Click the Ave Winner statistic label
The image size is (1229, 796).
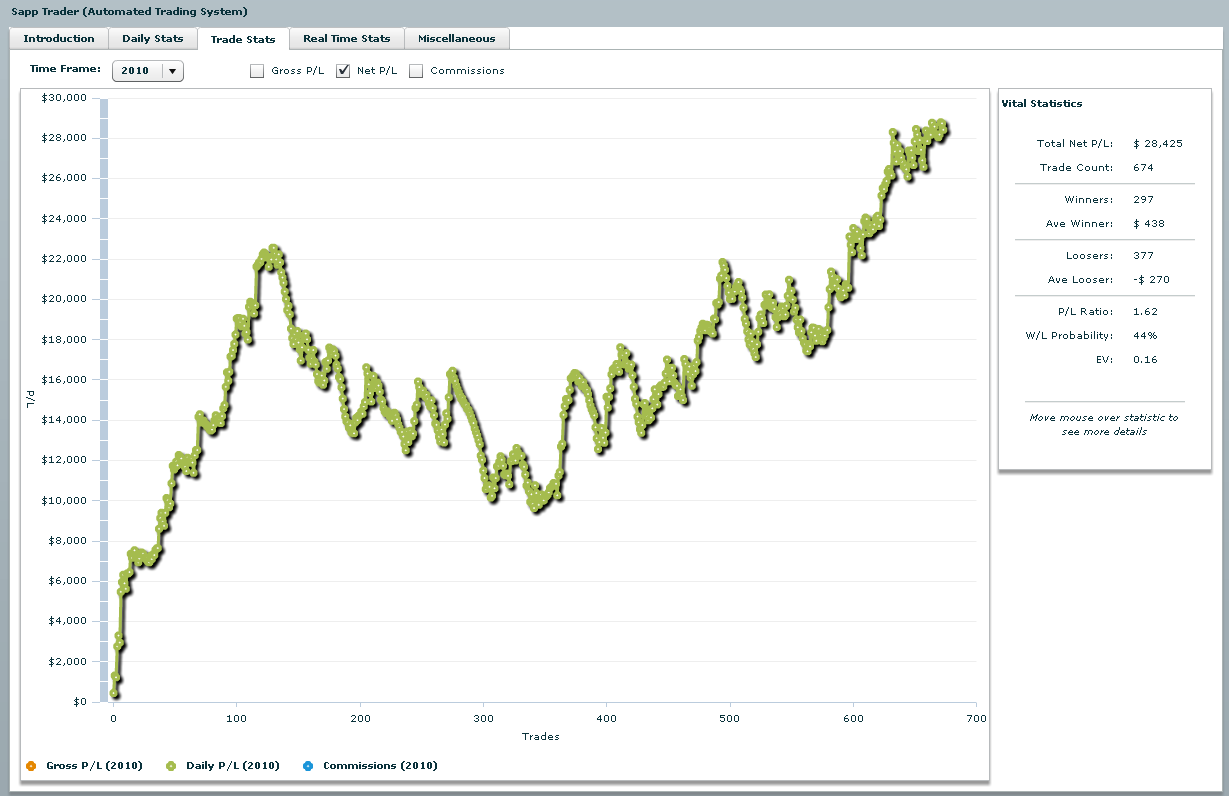click(1079, 224)
